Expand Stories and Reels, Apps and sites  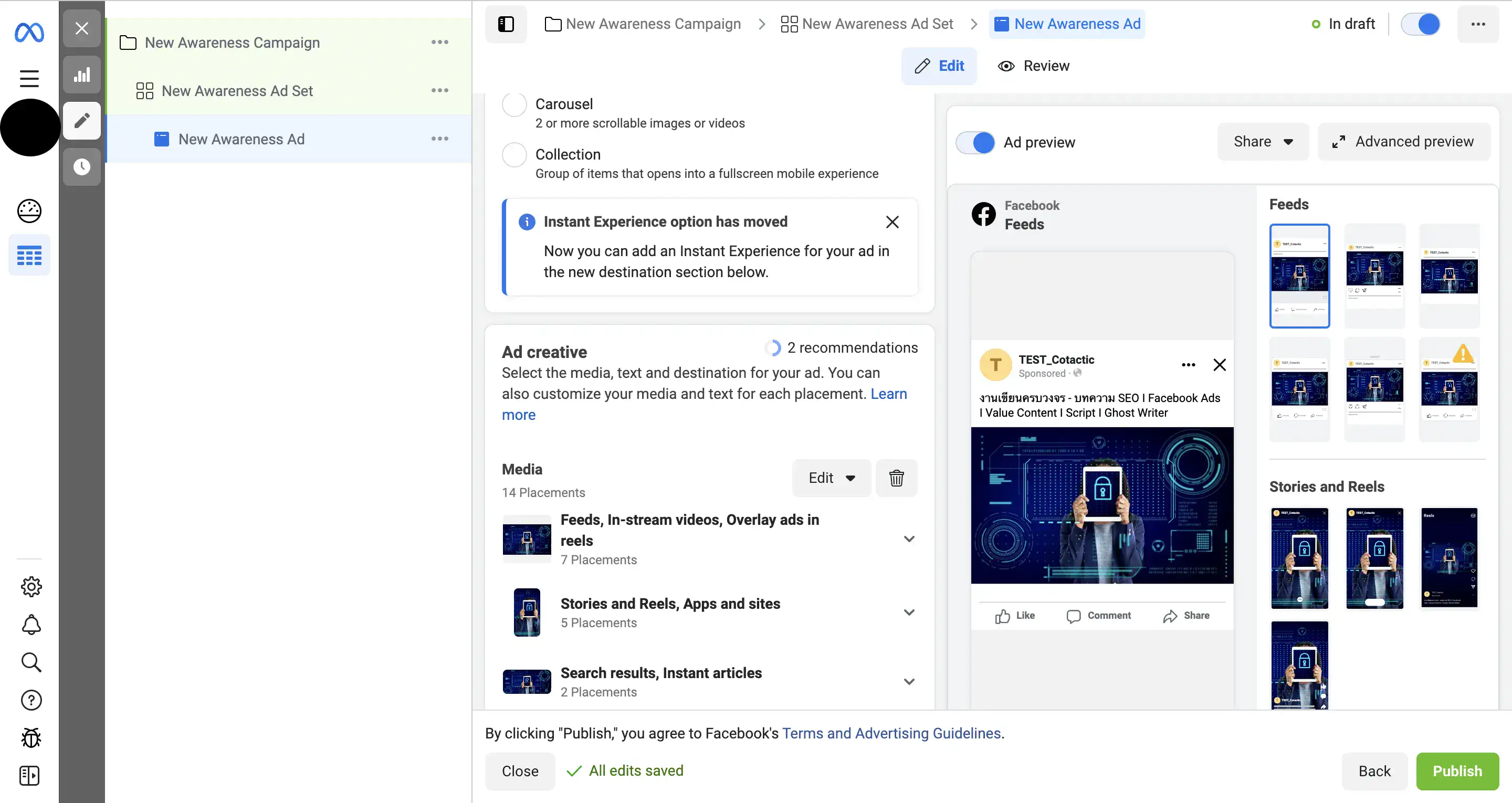[909, 612]
